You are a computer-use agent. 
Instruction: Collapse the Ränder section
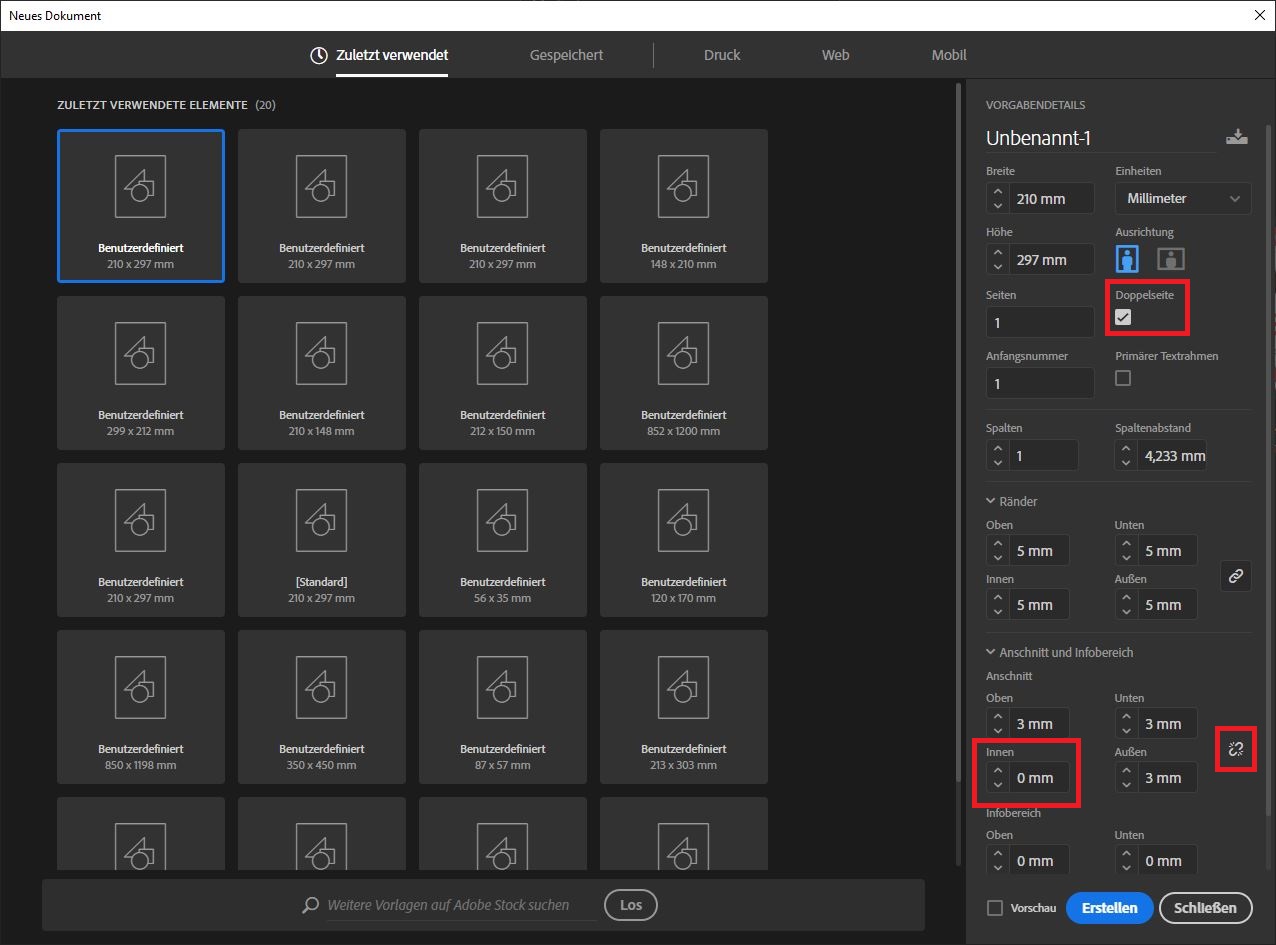[992, 501]
